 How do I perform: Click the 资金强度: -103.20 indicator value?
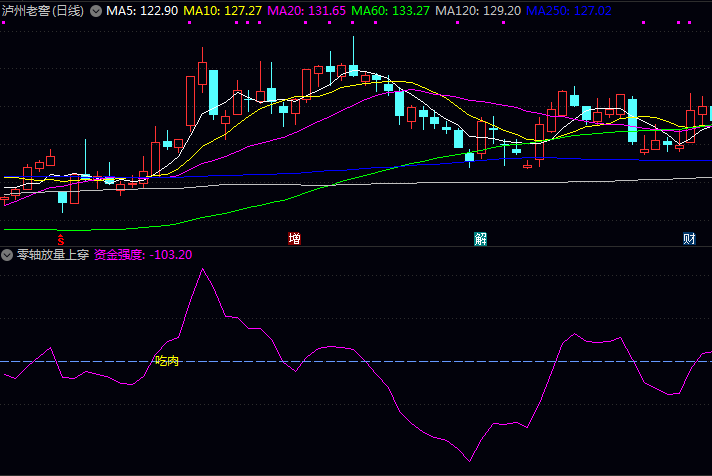tap(143, 255)
